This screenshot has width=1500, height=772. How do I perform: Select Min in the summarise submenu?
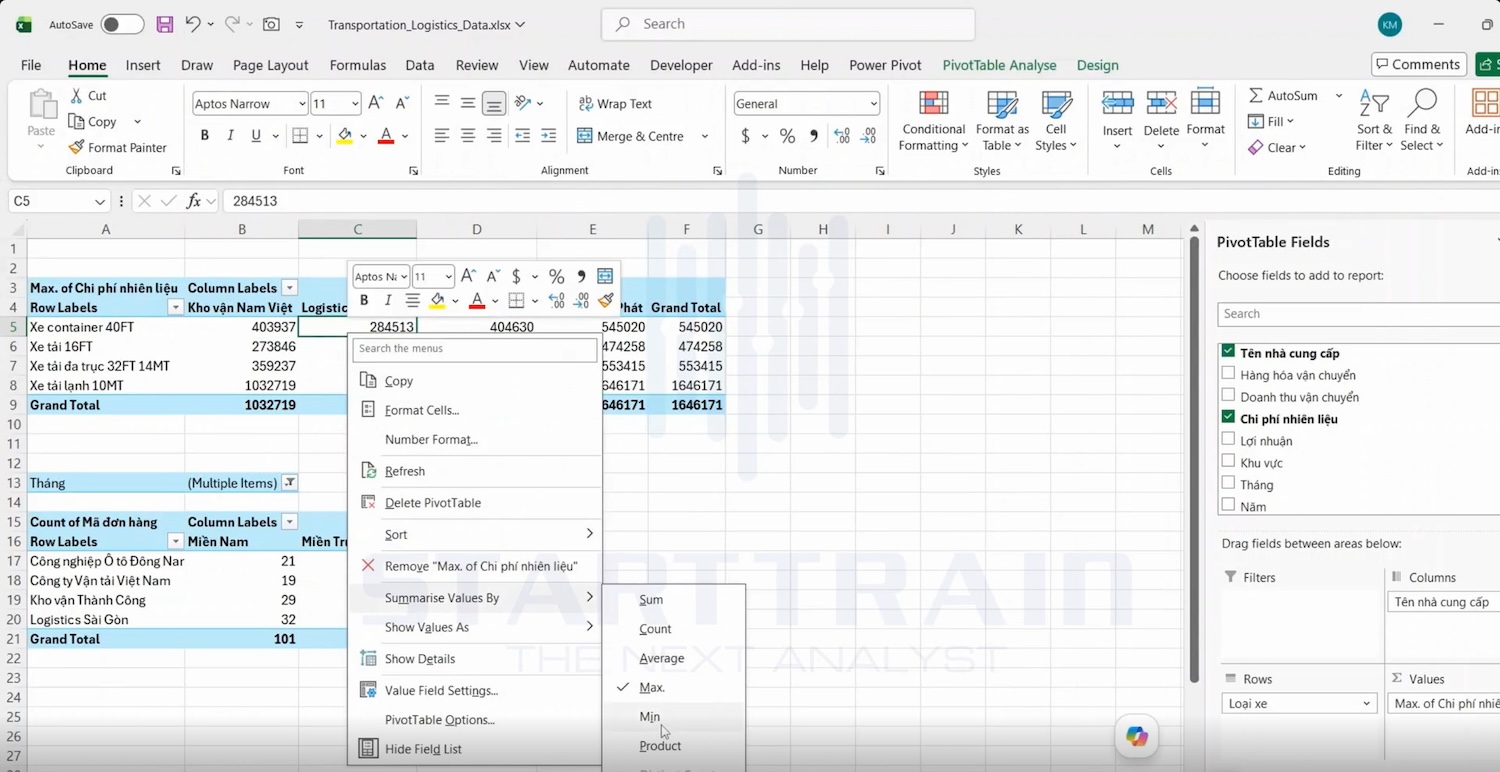pos(650,717)
